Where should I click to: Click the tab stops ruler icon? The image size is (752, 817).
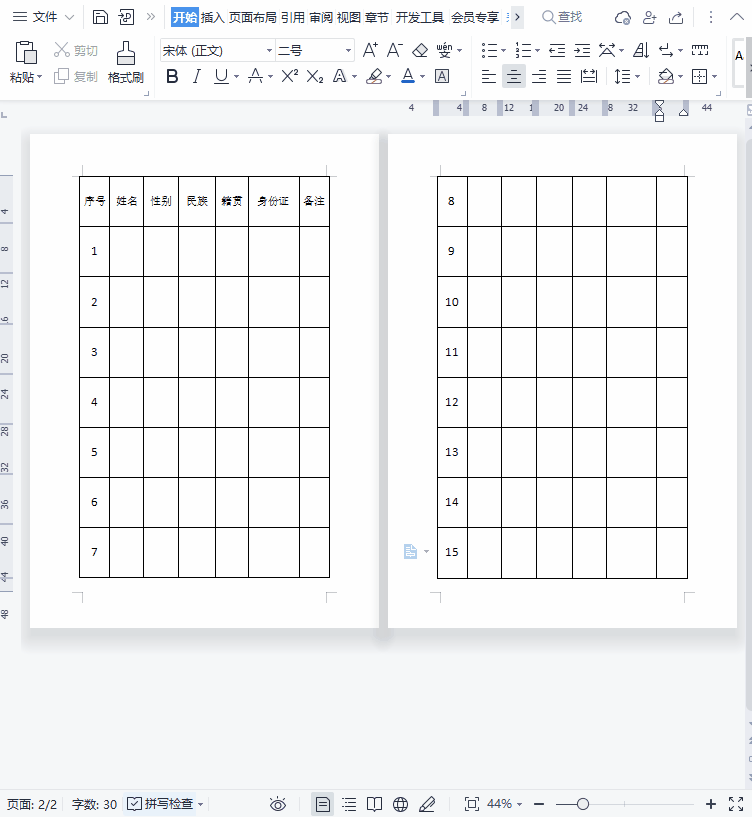[700, 51]
